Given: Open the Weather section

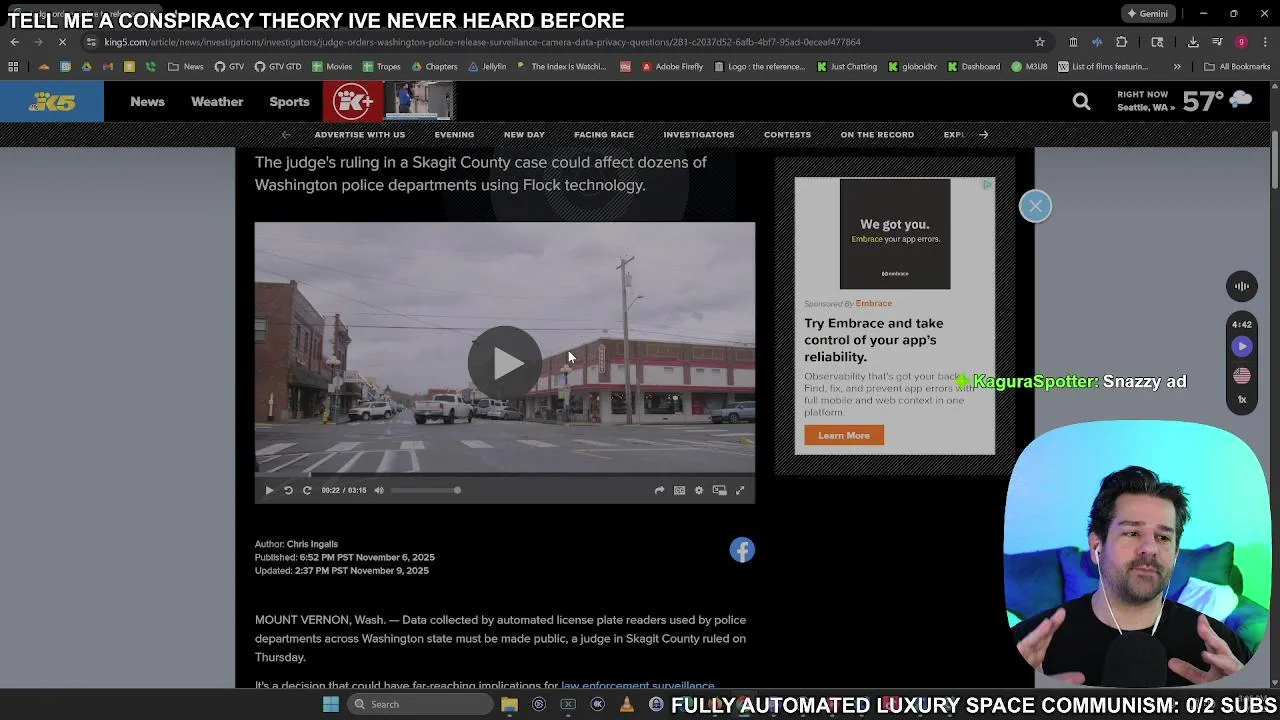Looking at the screenshot, I should click(x=217, y=102).
